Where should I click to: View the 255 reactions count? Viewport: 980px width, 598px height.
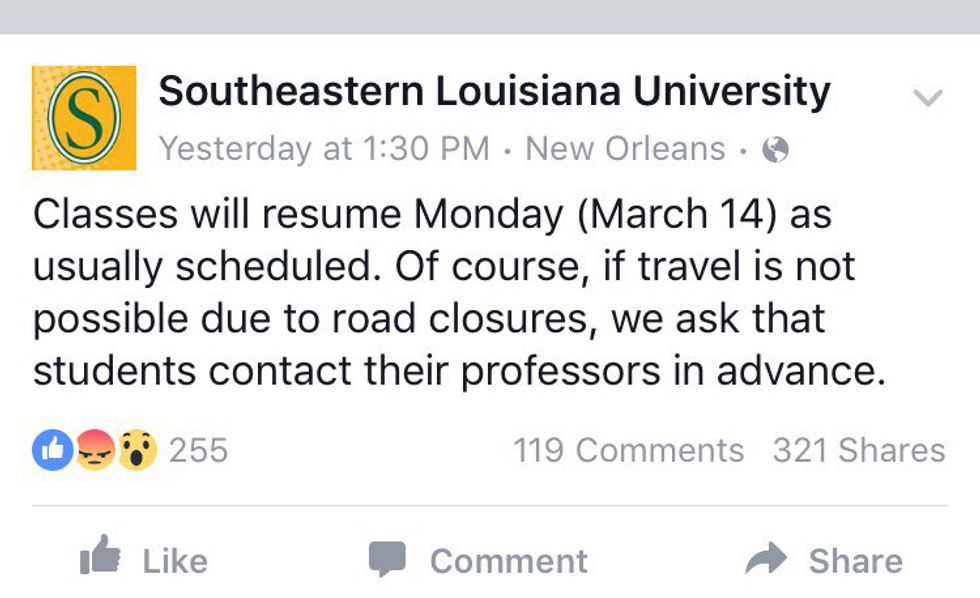click(198, 451)
